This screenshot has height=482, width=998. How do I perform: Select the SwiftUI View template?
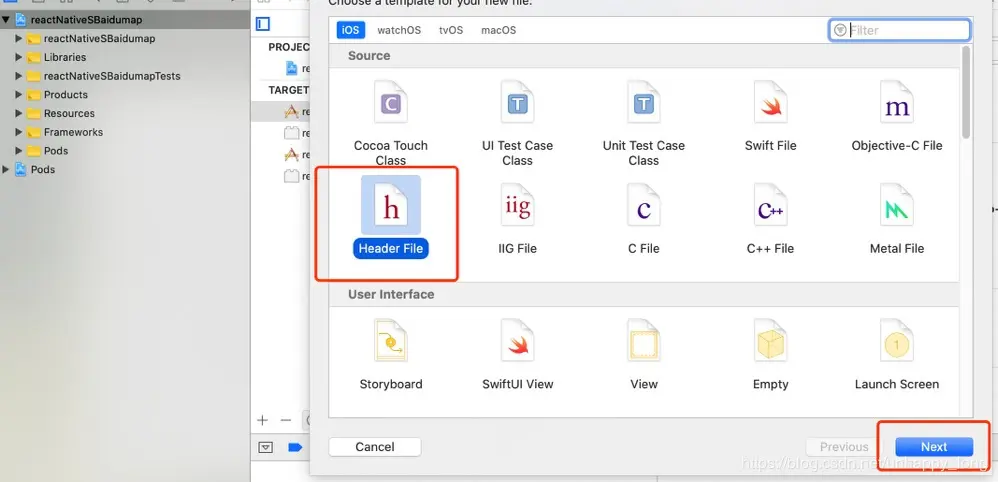[x=517, y=355]
